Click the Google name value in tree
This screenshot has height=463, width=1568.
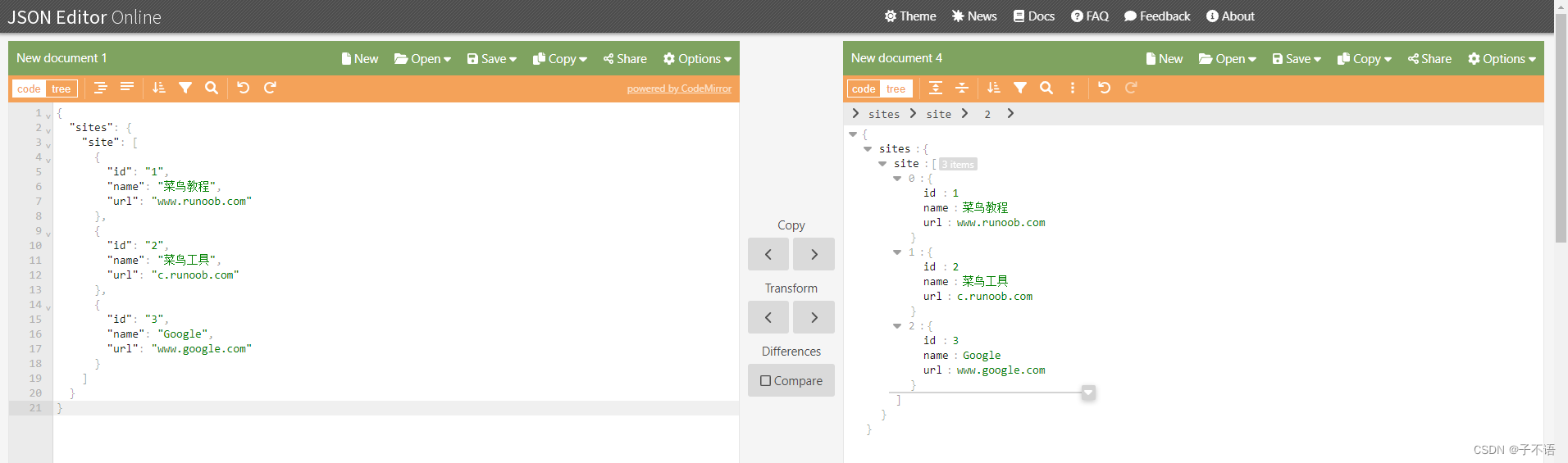click(982, 356)
